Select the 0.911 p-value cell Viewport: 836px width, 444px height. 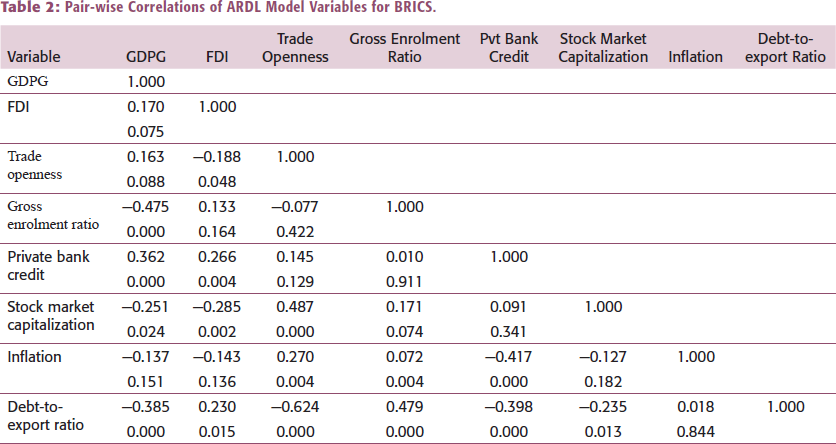(405, 282)
